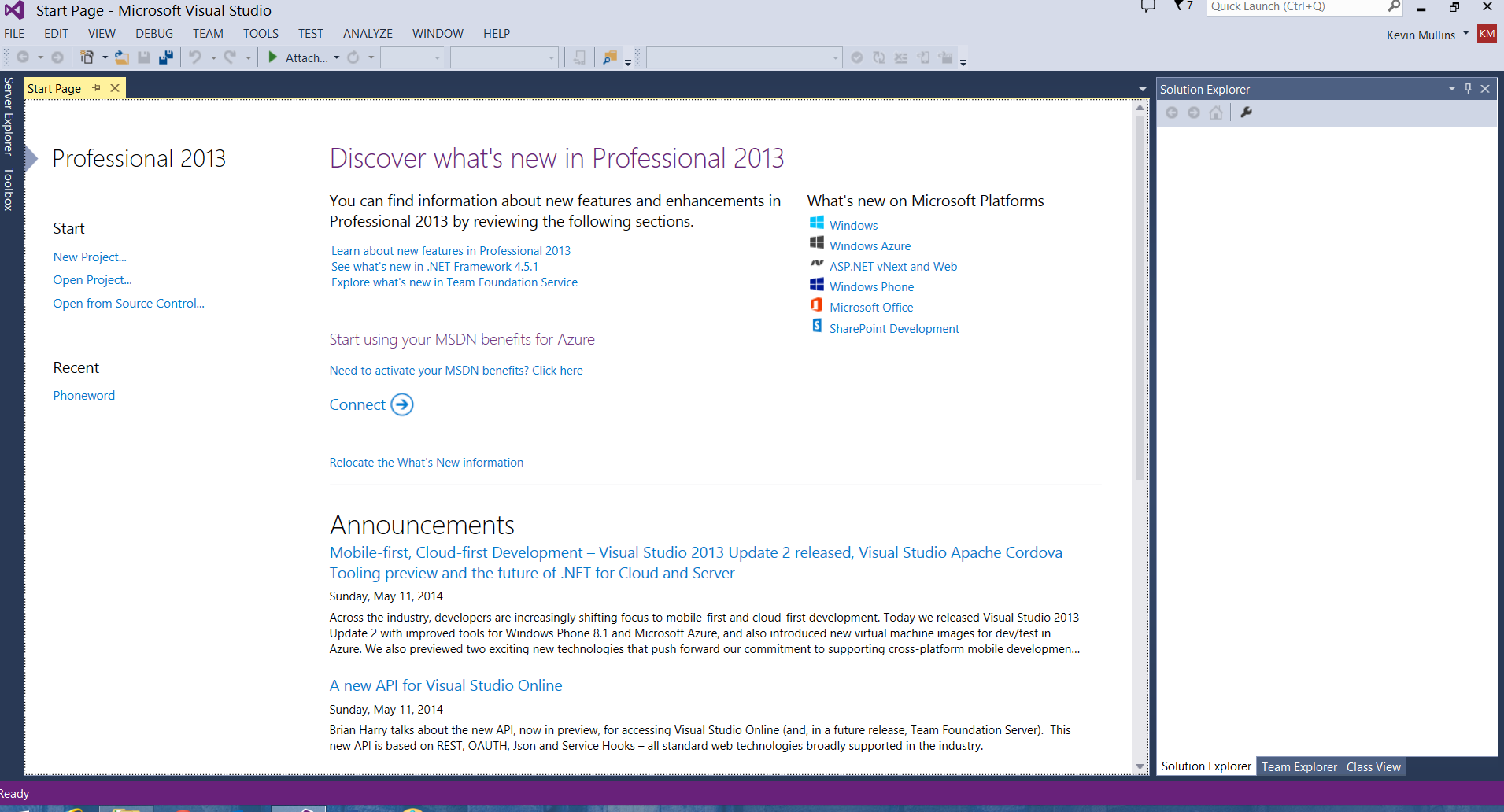1504x812 pixels.
Task: Click the Start Page vertical scrollbar
Action: 1140,315
